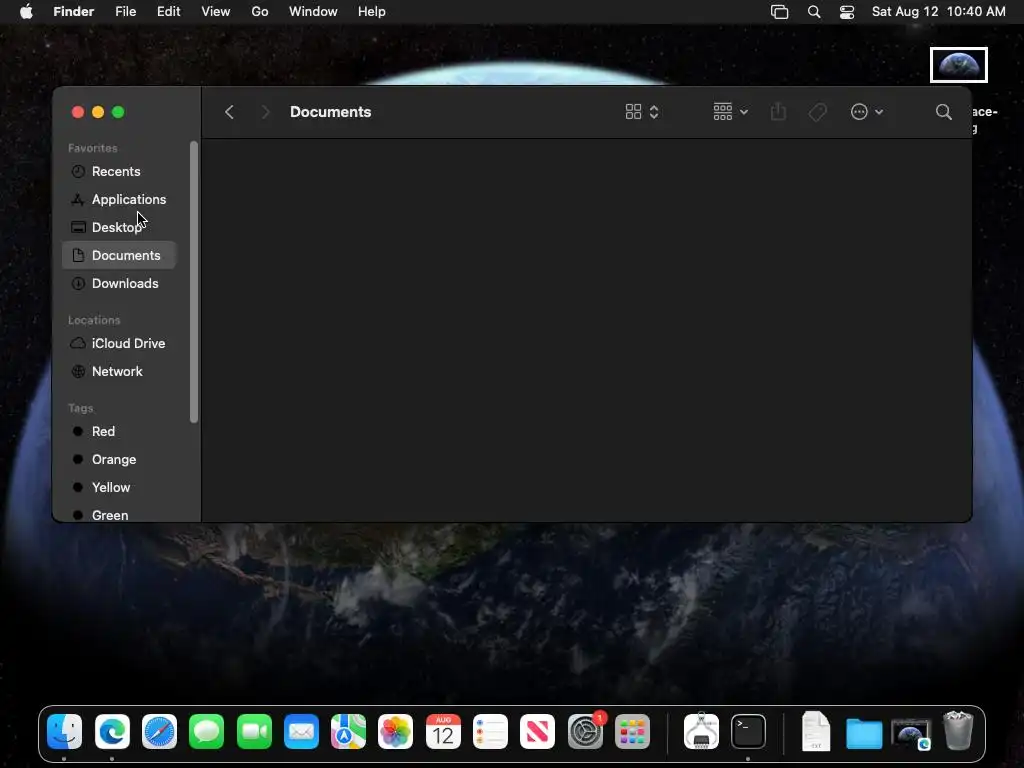Open Maps from the Dock
Image resolution: width=1024 pixels, height=768 pixels.
coord(348,731)
